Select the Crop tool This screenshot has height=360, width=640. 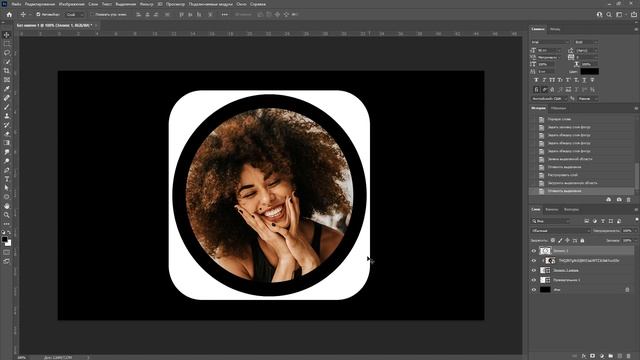[7, 71]
